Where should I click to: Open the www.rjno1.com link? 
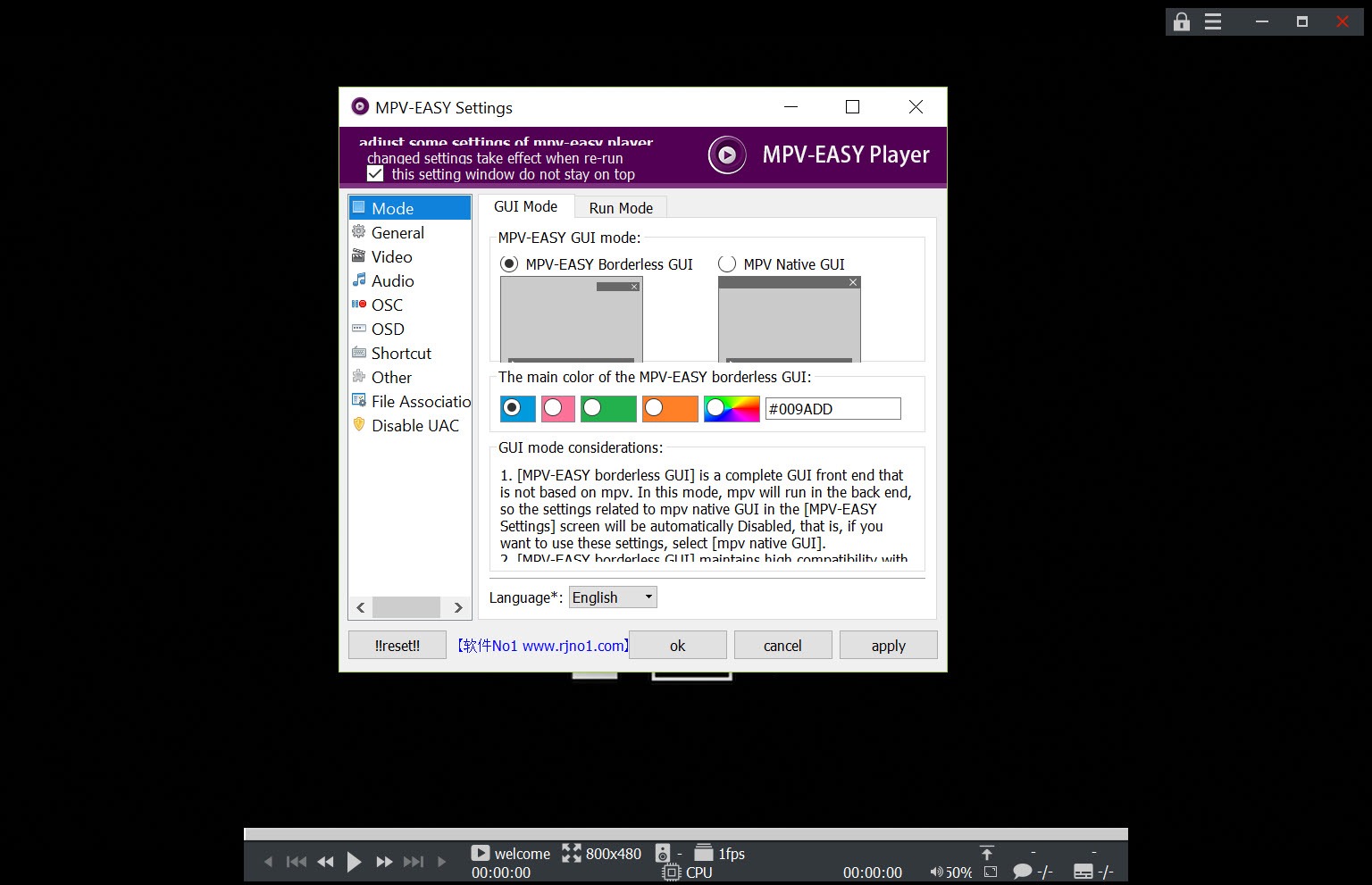point(540,645)
